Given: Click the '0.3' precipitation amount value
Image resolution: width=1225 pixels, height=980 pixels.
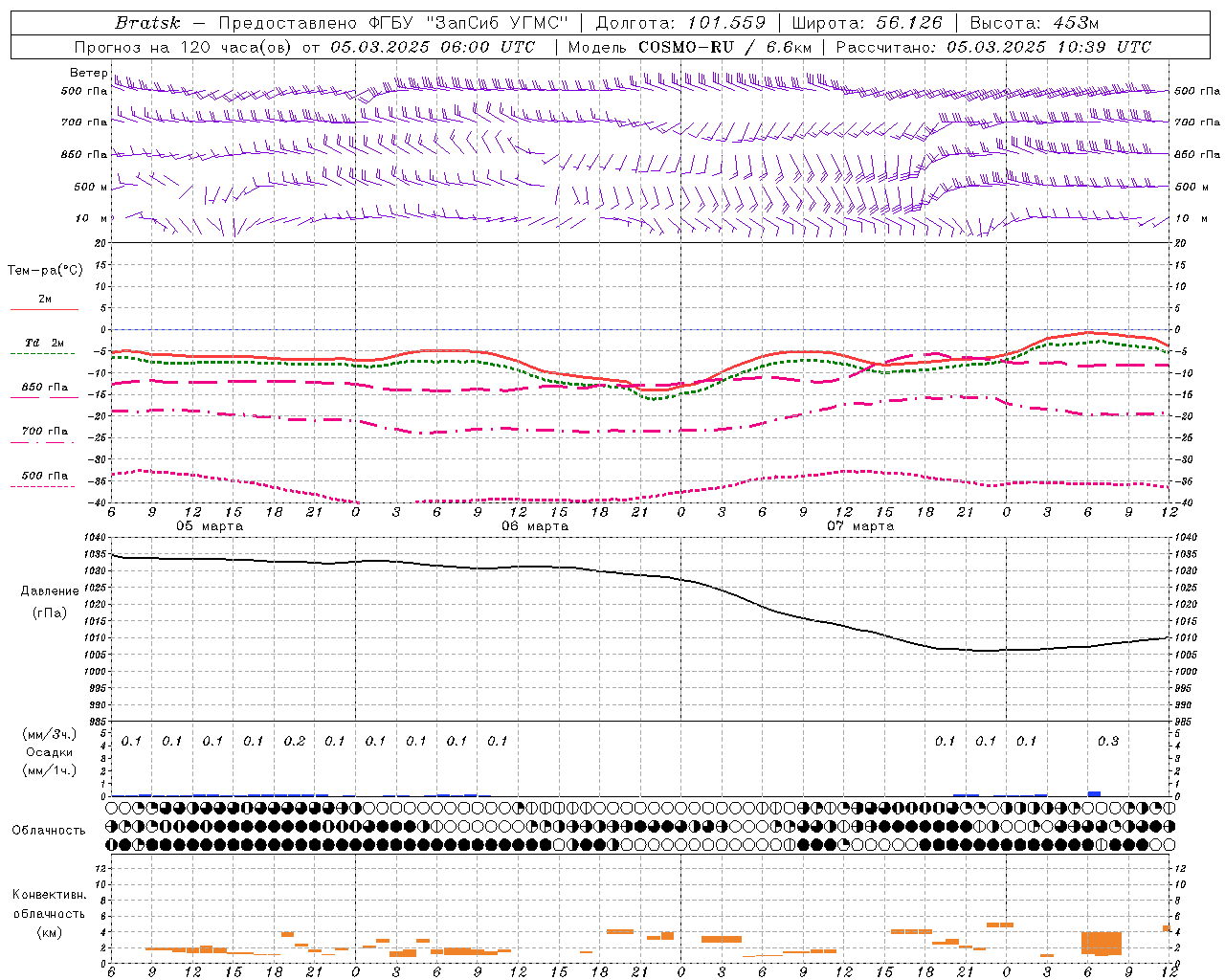Looking at the screenshot, I should (x=1107, y=741).
